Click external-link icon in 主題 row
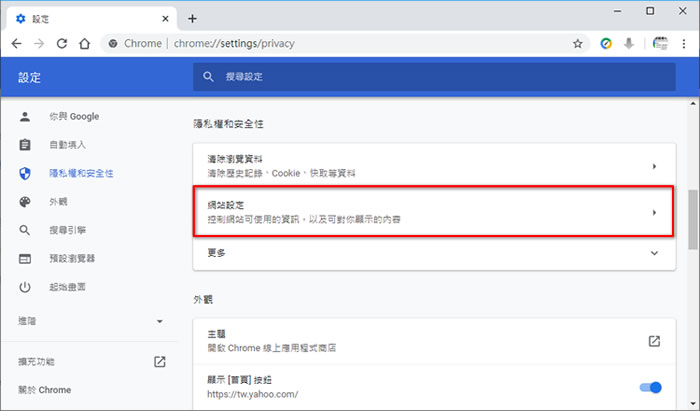This screenshot has width=700, height=411. (654, 341)
